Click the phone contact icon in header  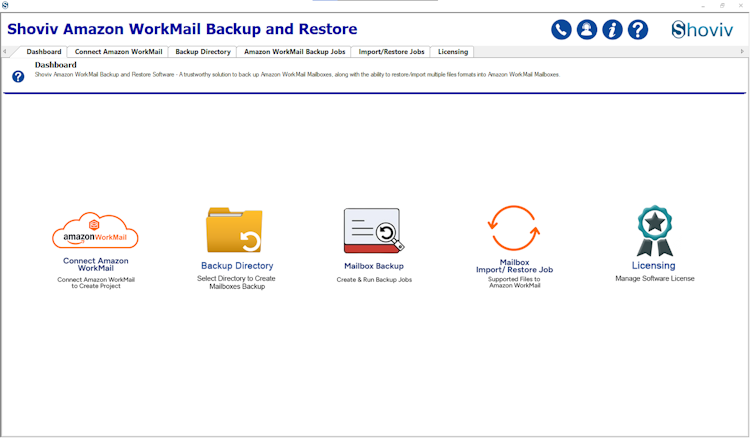pyautogui.click(x=561, y=30)
